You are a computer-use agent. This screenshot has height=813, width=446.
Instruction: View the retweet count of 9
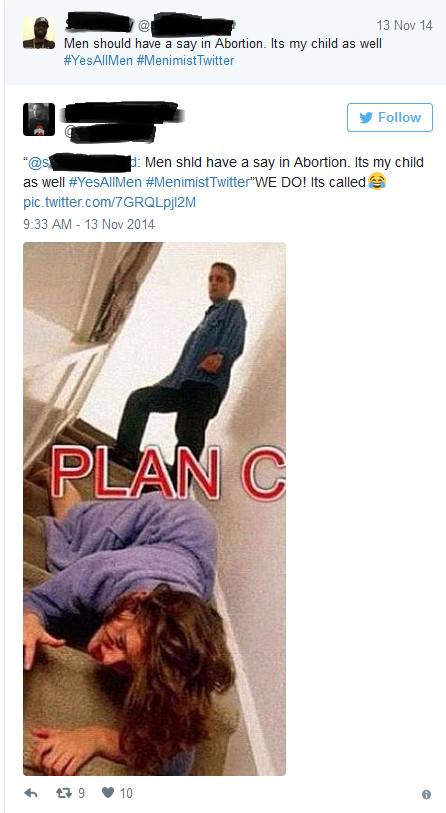81,793
